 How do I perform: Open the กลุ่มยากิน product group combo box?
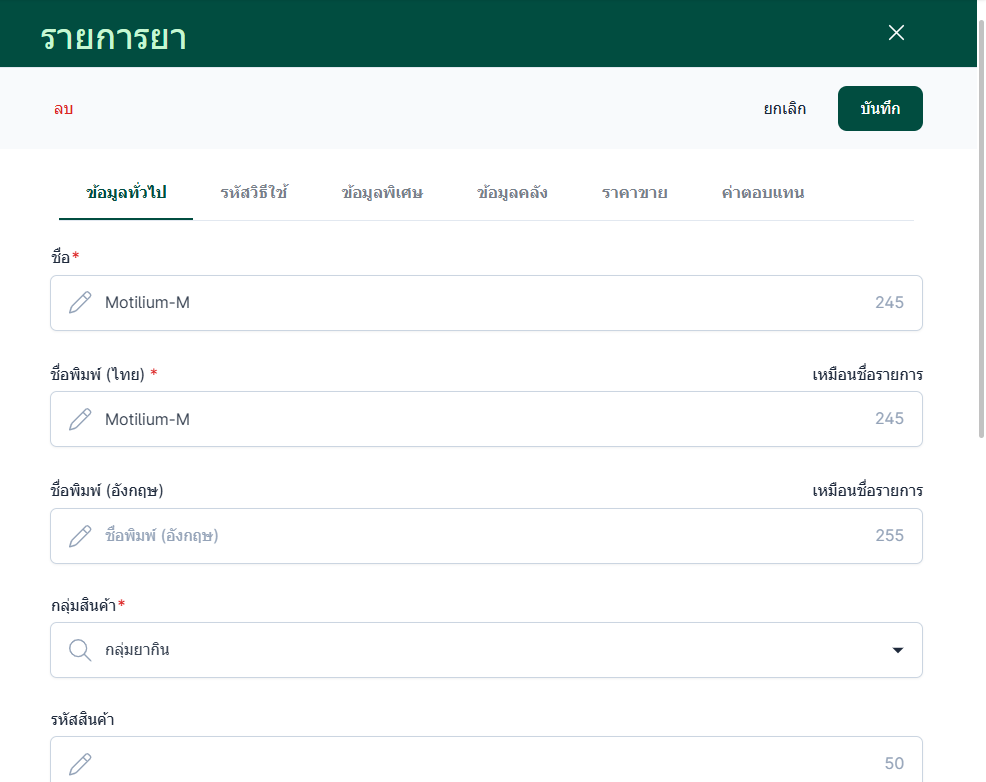[x=486, y=650]
